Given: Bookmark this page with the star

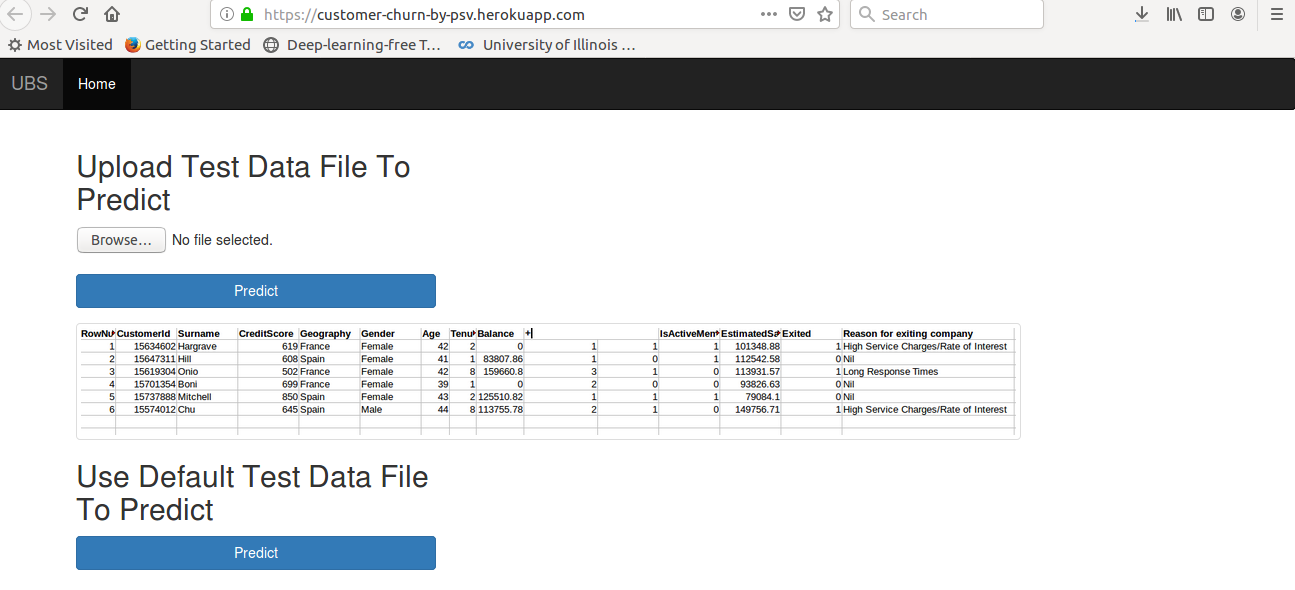Looking at the screenshot, I should [825, 14].
